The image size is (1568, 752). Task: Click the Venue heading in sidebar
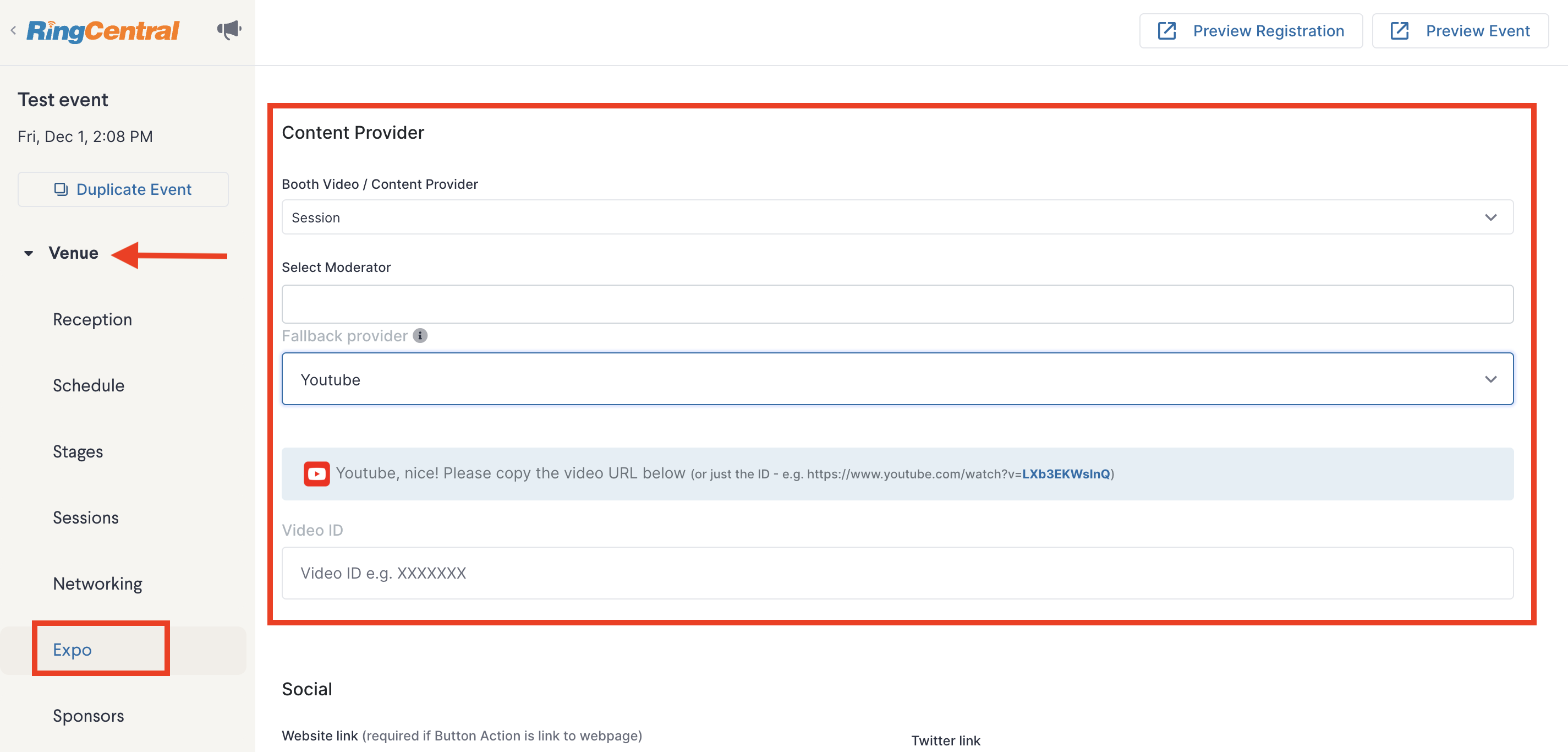[73, 253]
